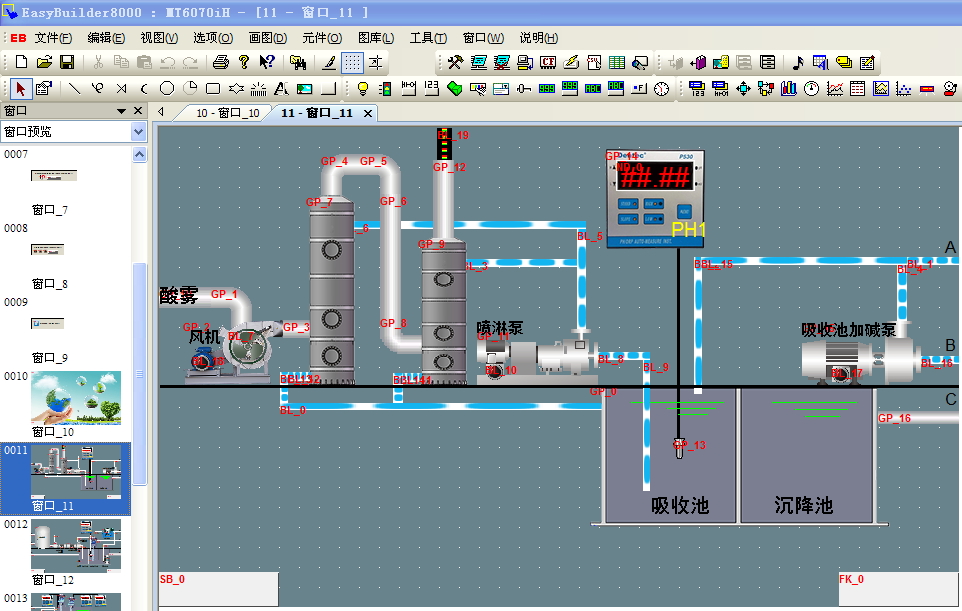The width and height of the screenshot is (962, 611).
Task: Close the 11 - 窗口_11 tab
Action: point(367,113)
